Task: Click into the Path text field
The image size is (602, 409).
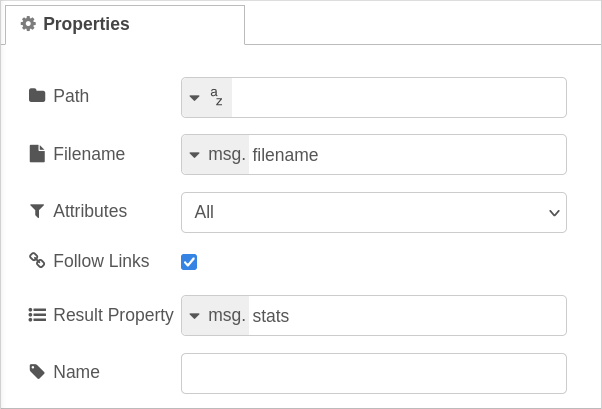Action: pos(399,98)
